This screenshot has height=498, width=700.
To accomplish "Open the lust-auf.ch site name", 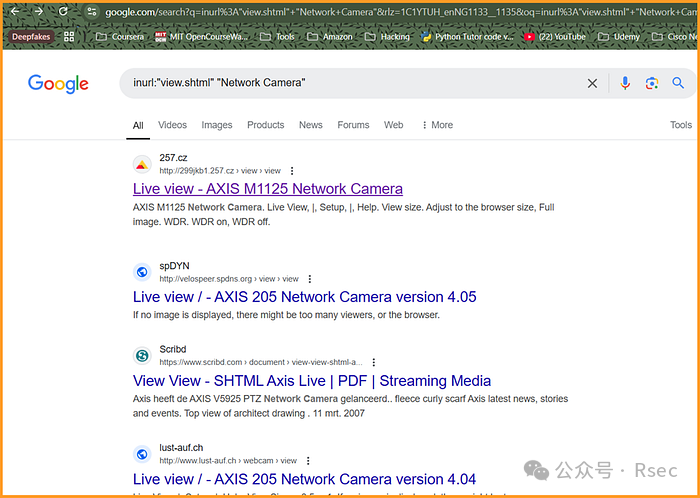I will 181,448.
